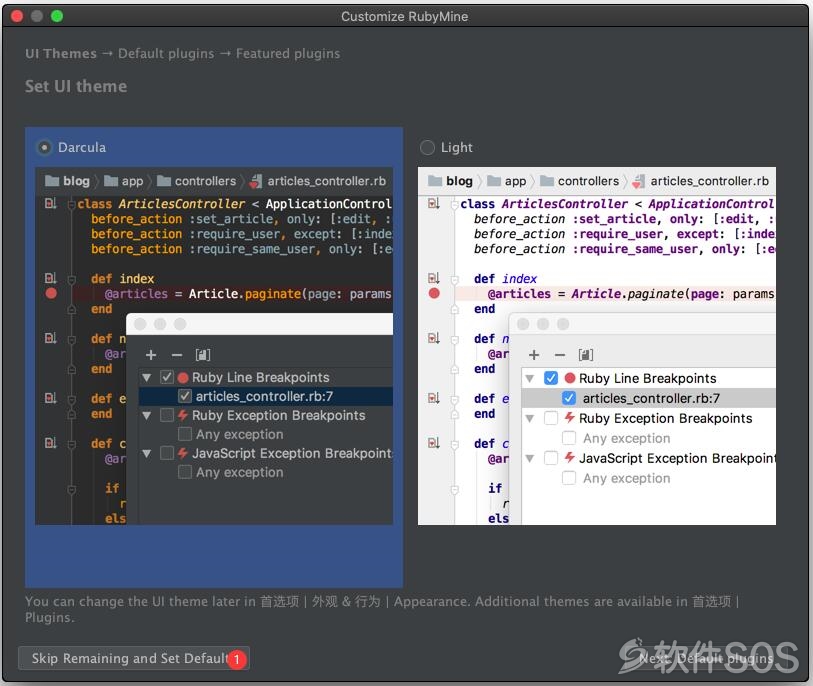The height and width of the screenshot is (686, 813).
Task: Click the group-by icon in Darcula preview toolbar
Action: pos(203,355)
